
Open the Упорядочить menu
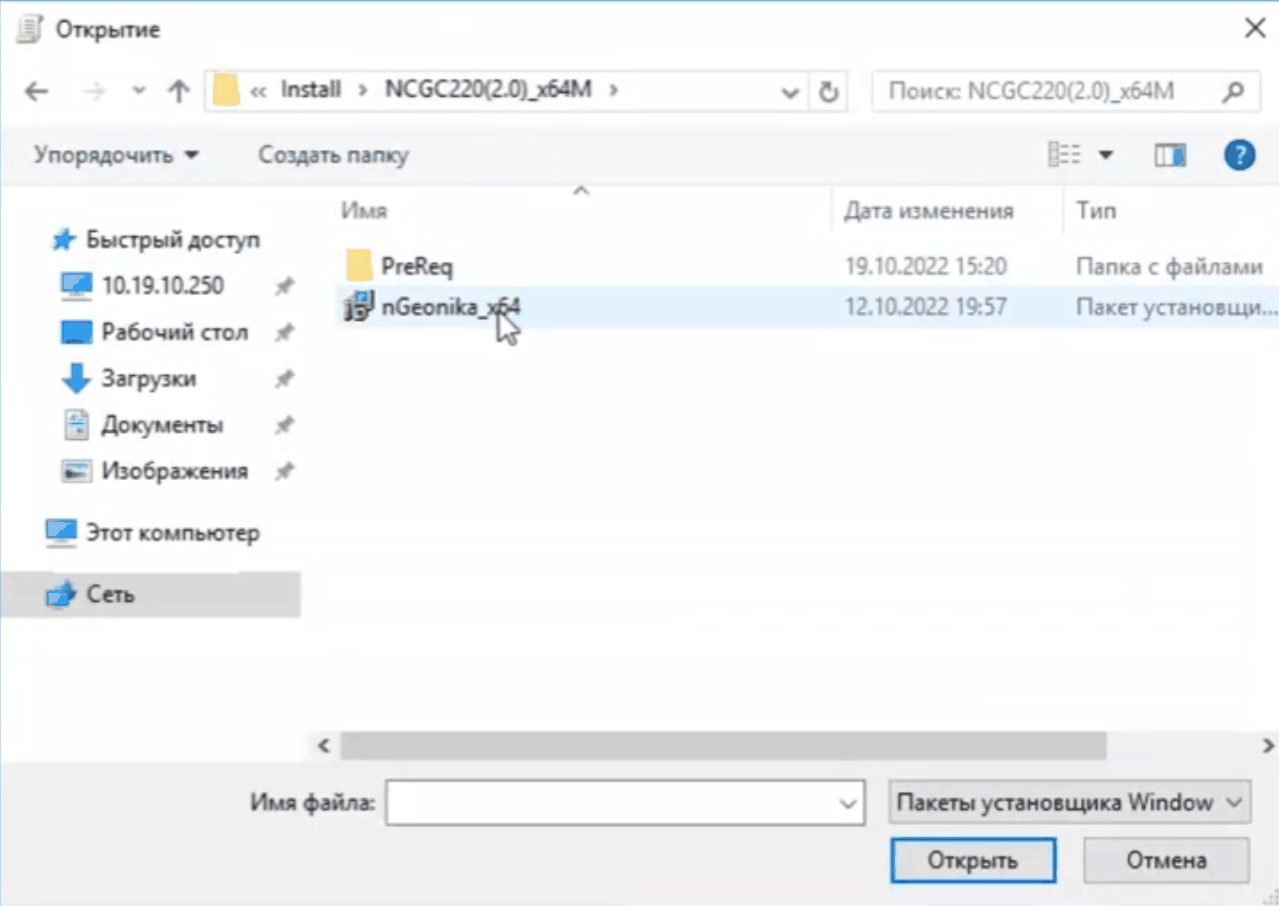click(x=116, y=155)
